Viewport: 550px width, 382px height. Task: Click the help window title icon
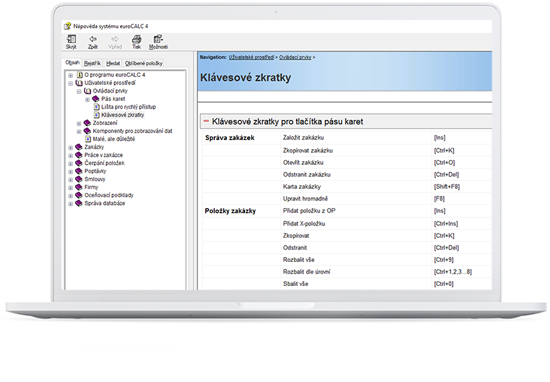[67, 26]
